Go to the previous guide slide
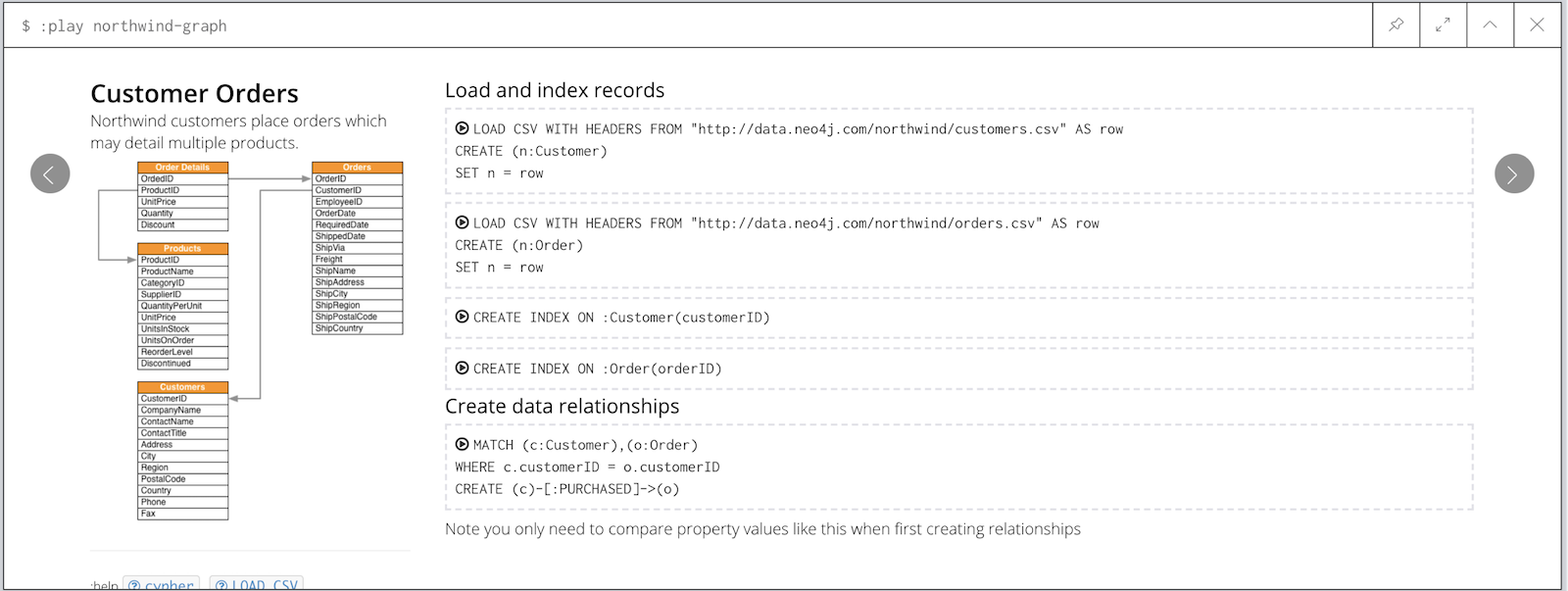Viewport: 1568px width, 591px height. coord(50,173)
